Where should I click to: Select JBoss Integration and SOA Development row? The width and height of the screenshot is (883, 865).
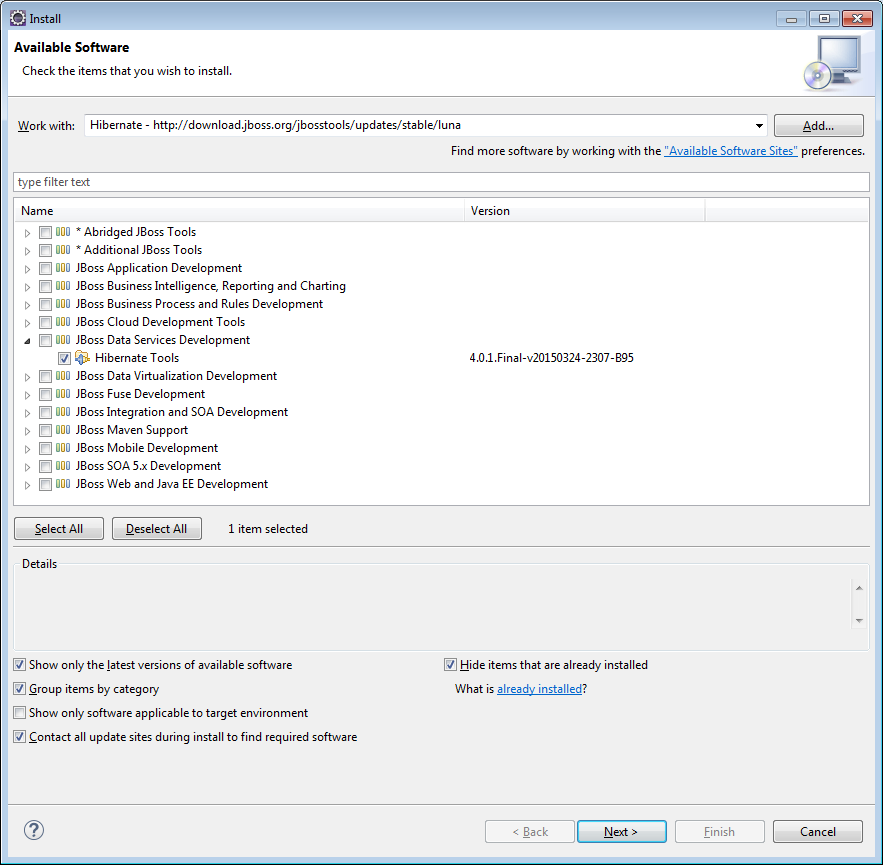point(181,412)
